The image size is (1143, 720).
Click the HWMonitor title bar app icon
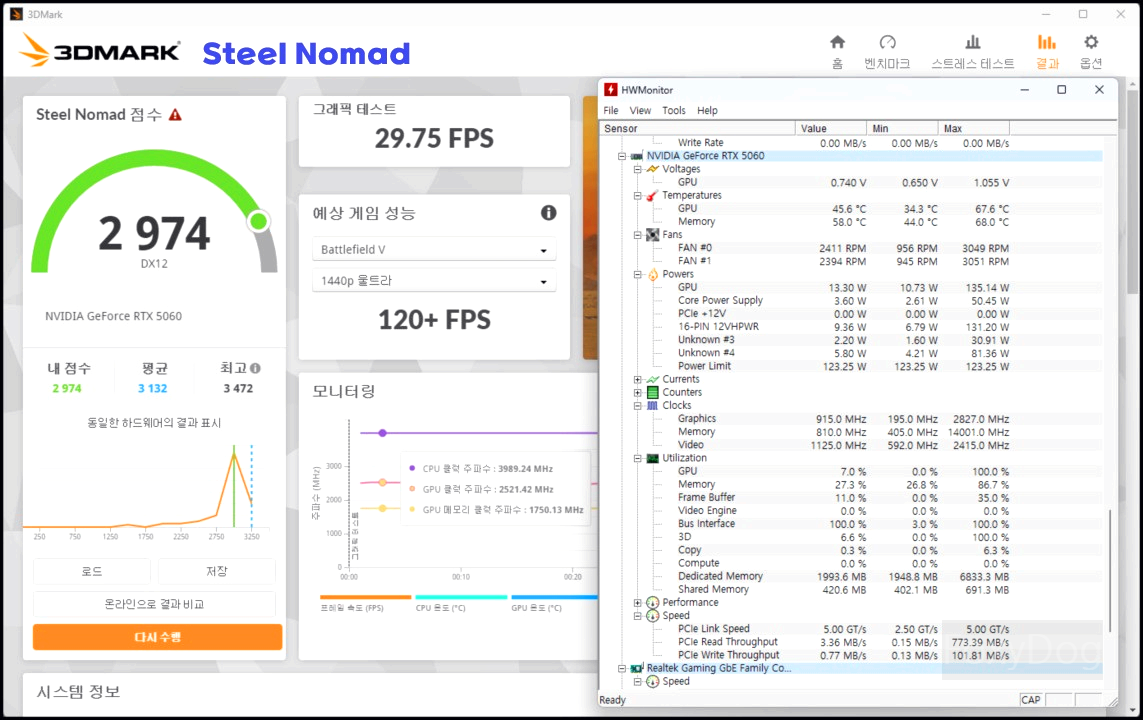point(610,90)
